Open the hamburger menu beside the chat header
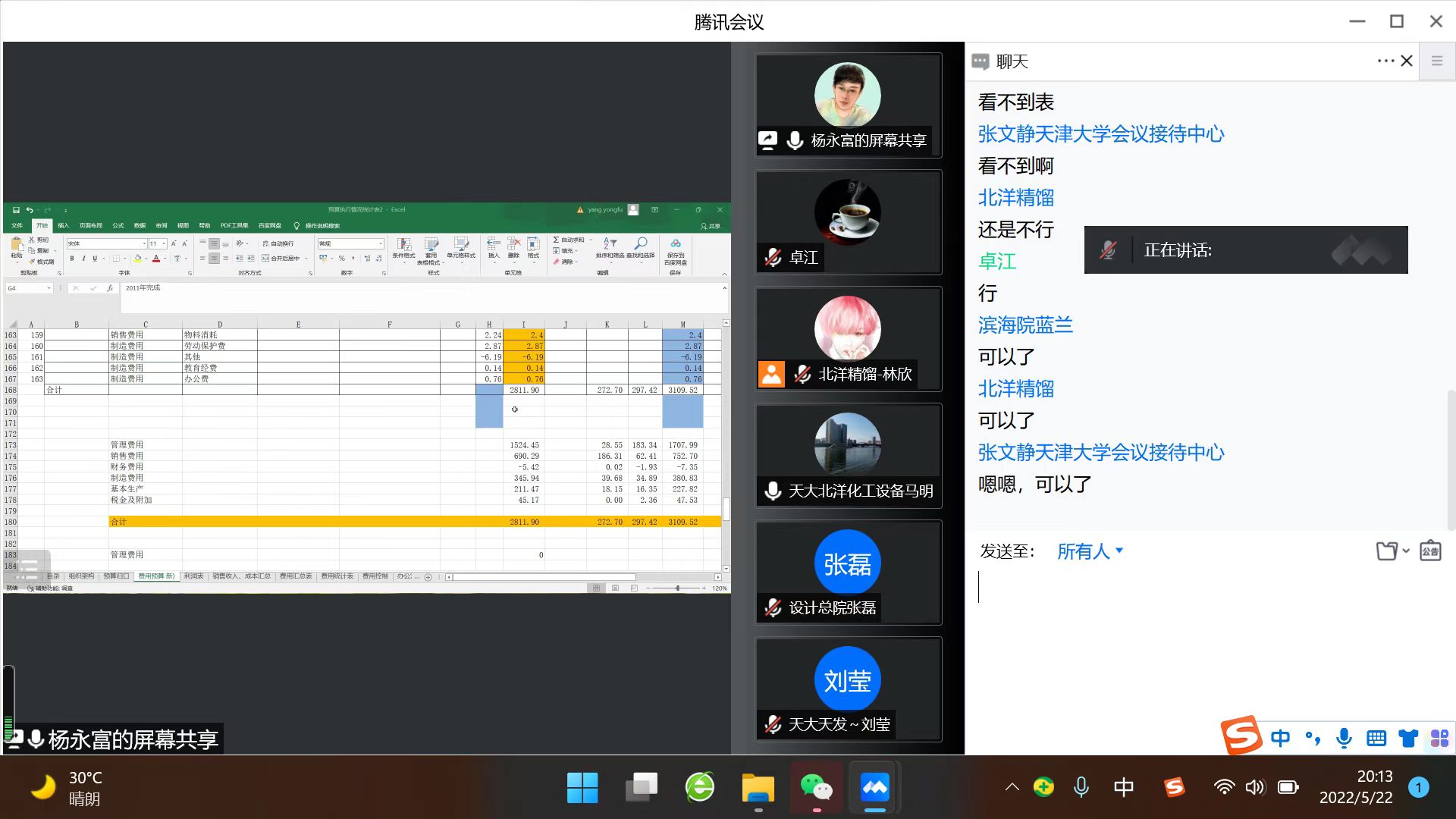 (x=1436, y=61)
